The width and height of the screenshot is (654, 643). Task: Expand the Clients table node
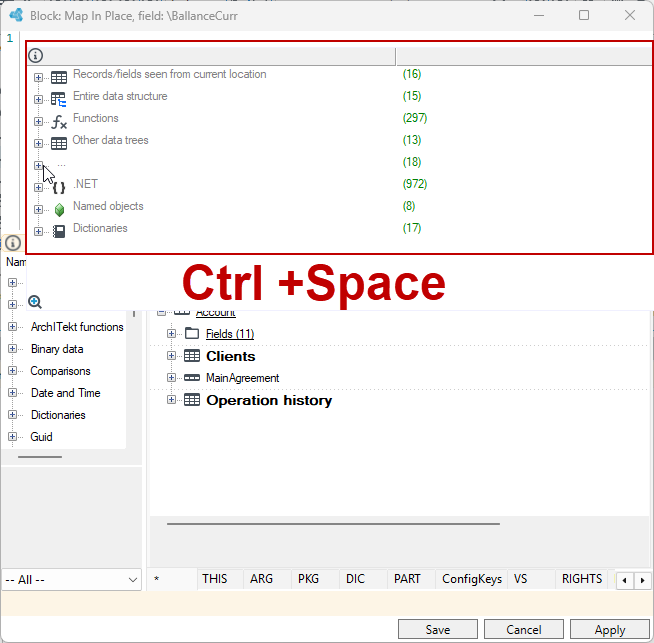point(171,355)
